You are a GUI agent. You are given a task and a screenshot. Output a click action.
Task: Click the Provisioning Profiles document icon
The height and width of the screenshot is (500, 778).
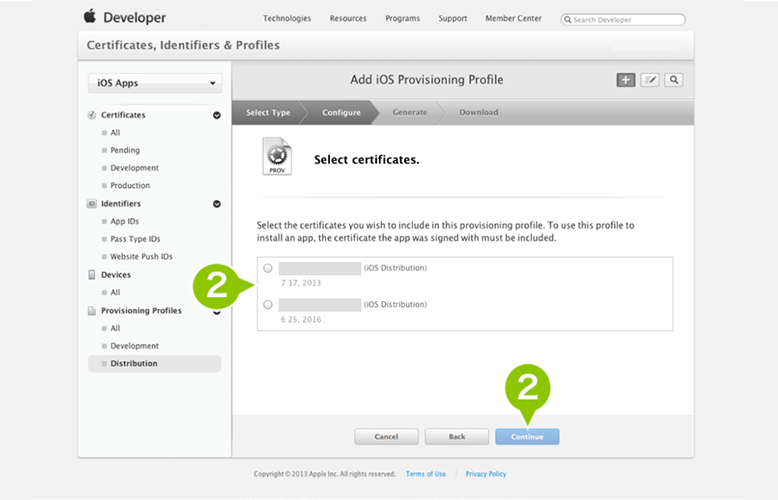pyautogui.click(x=92, y=311)
